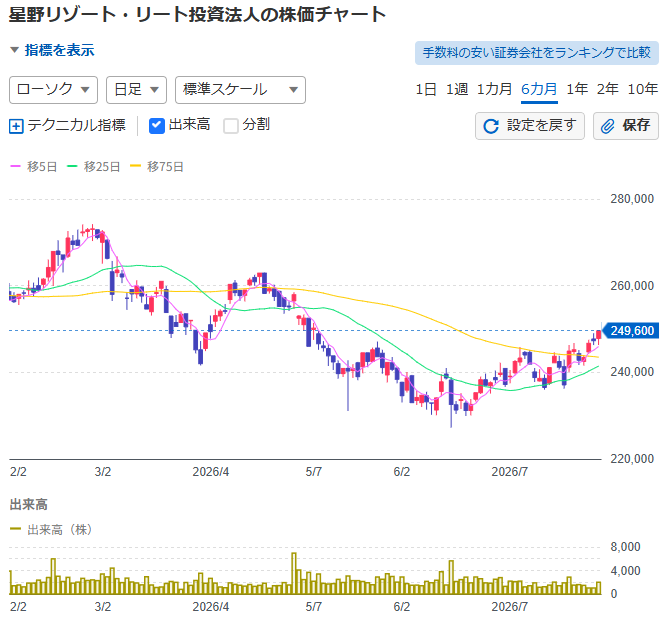Click the 8,000 volume axis label
This screenshot has width=668, height=619.
point(625,547)
